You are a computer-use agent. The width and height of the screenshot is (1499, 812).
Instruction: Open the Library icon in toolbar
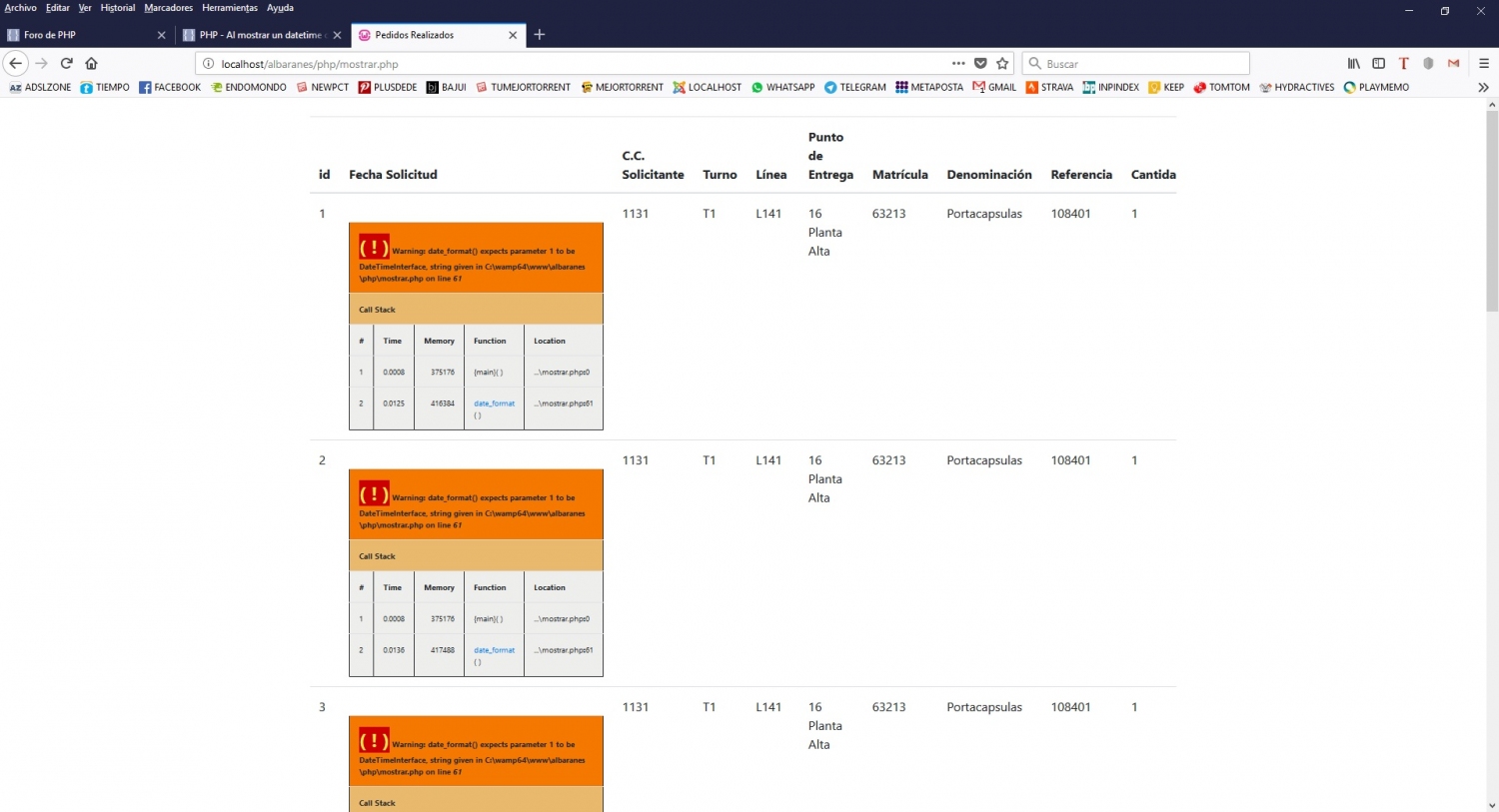(x=1354, y=63)
